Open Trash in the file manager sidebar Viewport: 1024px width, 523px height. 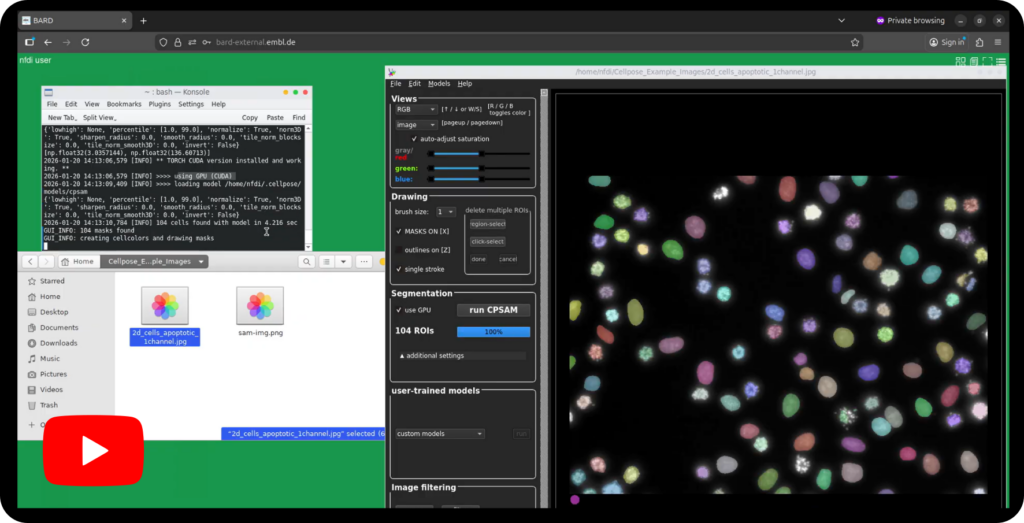coord(48,405)
